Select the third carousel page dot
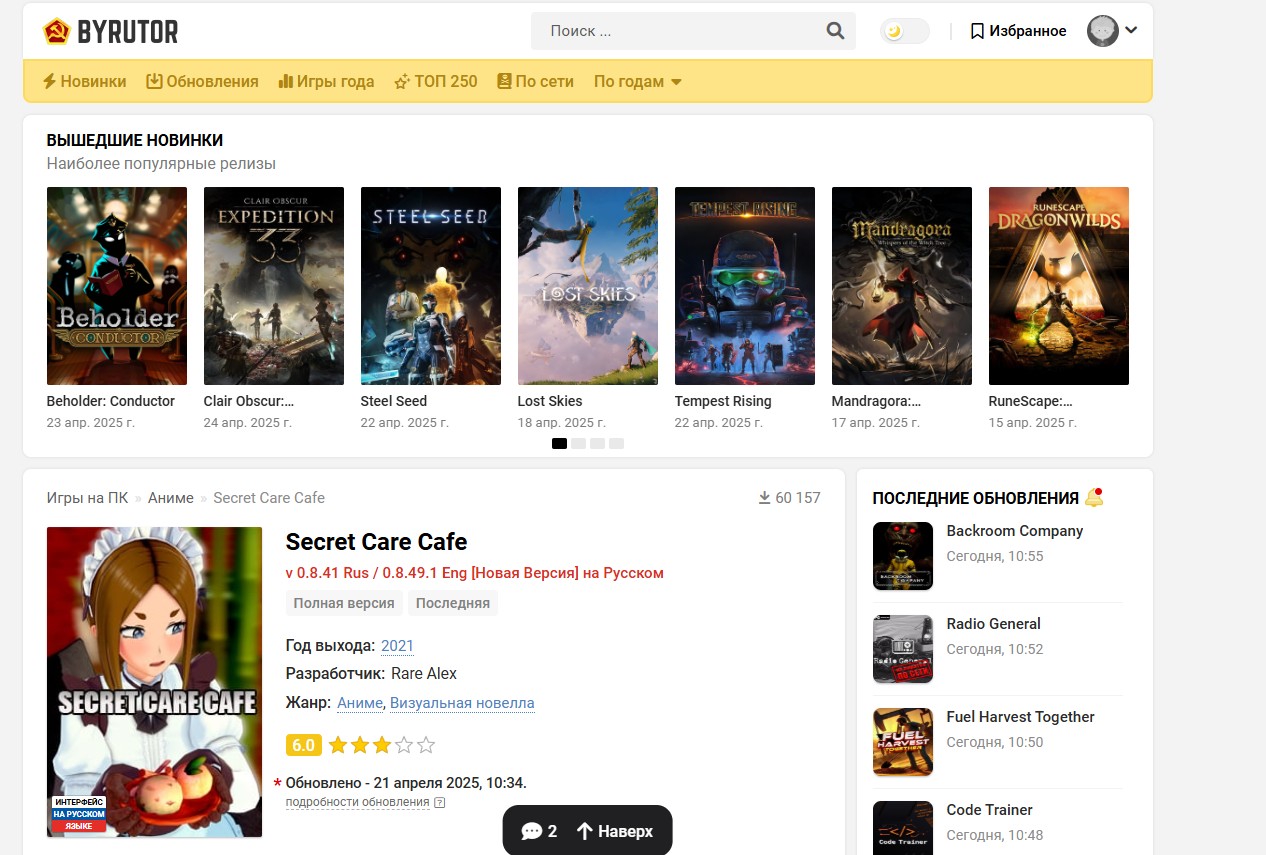The height and width of the screenshot is (855, 1266). coord(597,443)
